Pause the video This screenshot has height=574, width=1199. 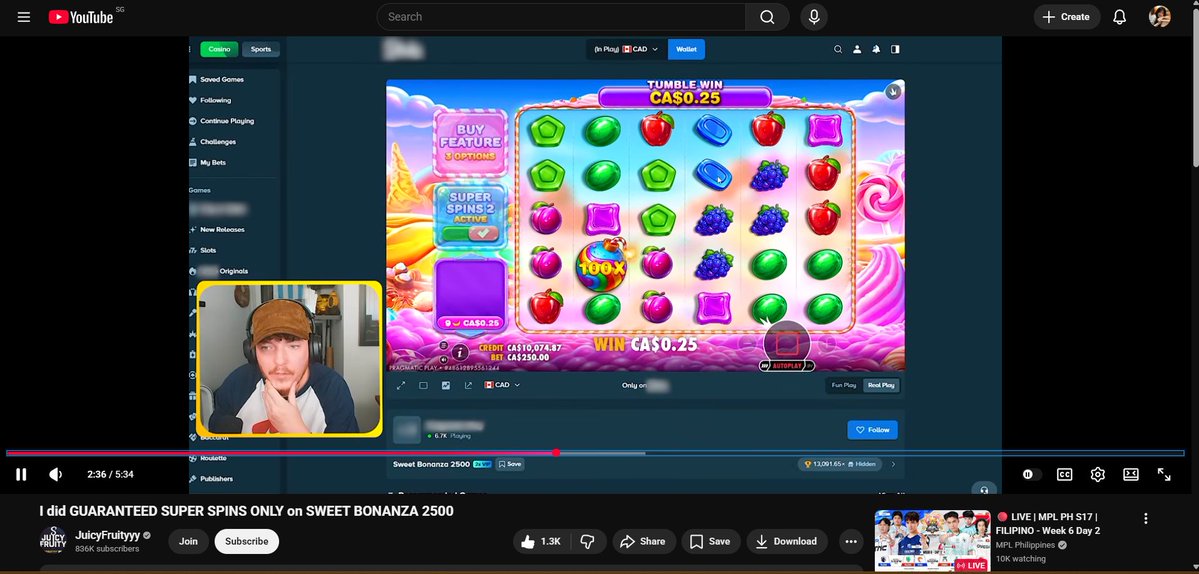(21, 475)
